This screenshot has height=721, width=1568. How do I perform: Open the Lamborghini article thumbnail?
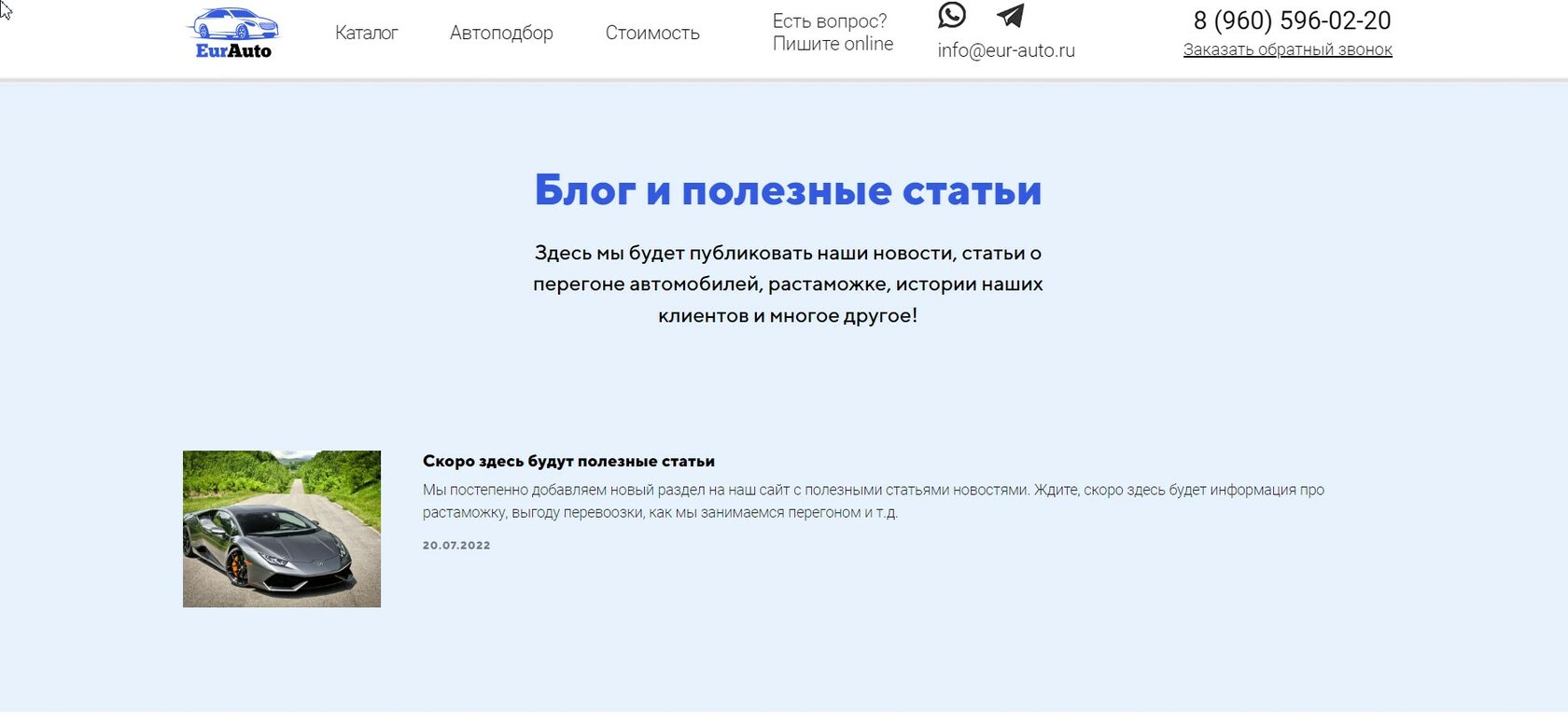[282, 529]
